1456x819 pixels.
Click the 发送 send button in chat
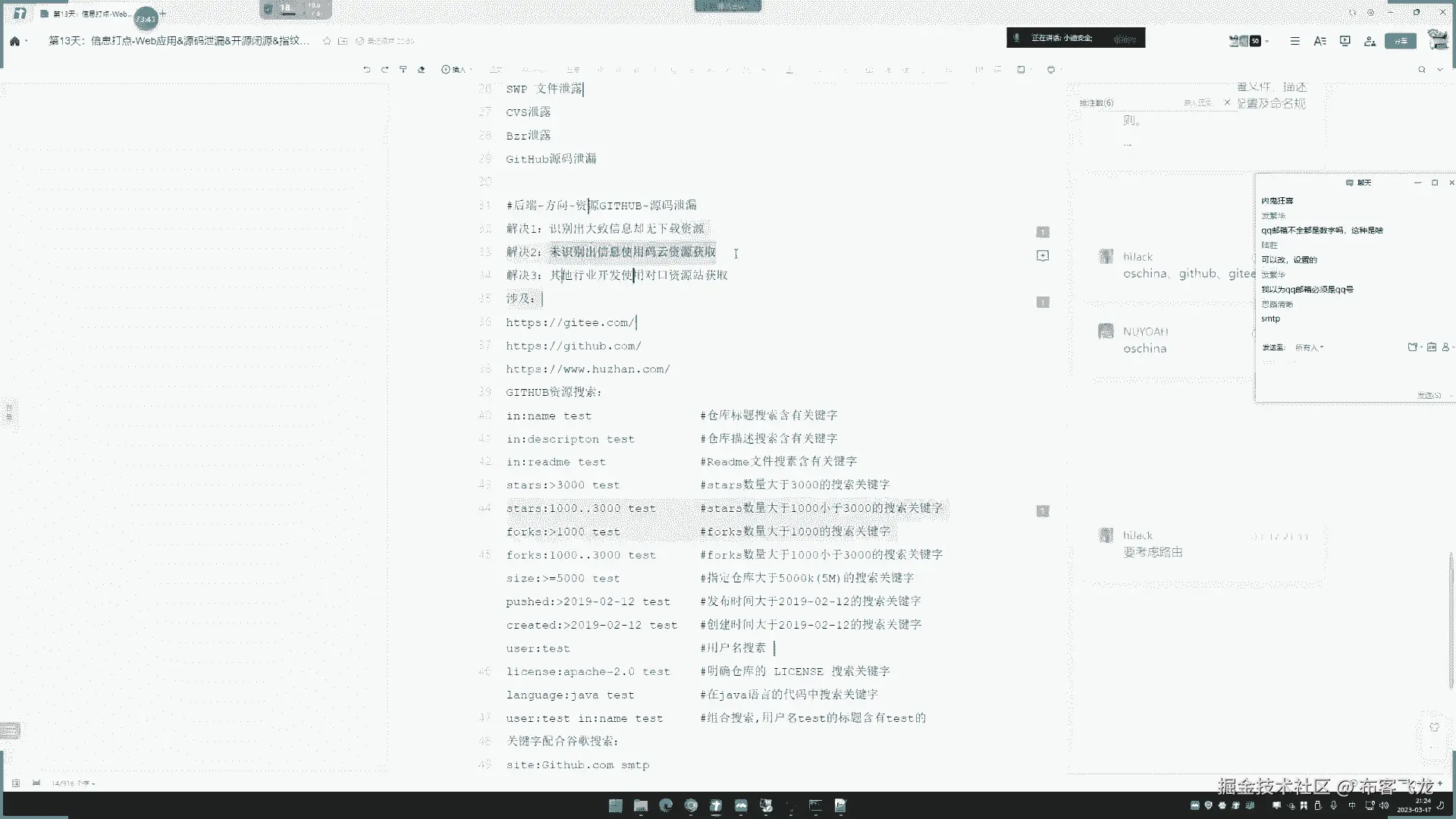click(1429, 395)
